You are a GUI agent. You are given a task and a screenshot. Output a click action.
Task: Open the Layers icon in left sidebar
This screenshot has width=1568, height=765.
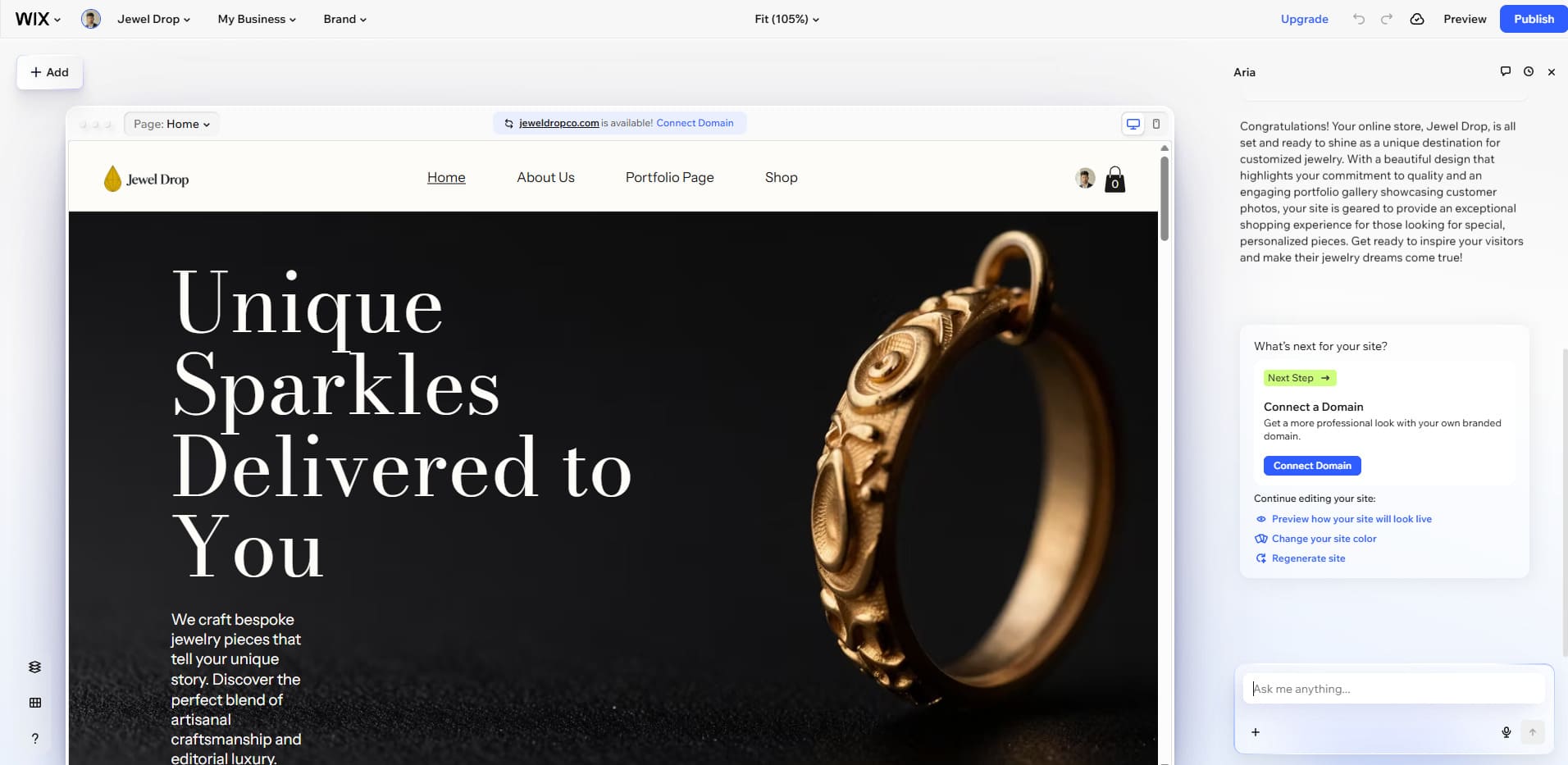pos(34,667)
